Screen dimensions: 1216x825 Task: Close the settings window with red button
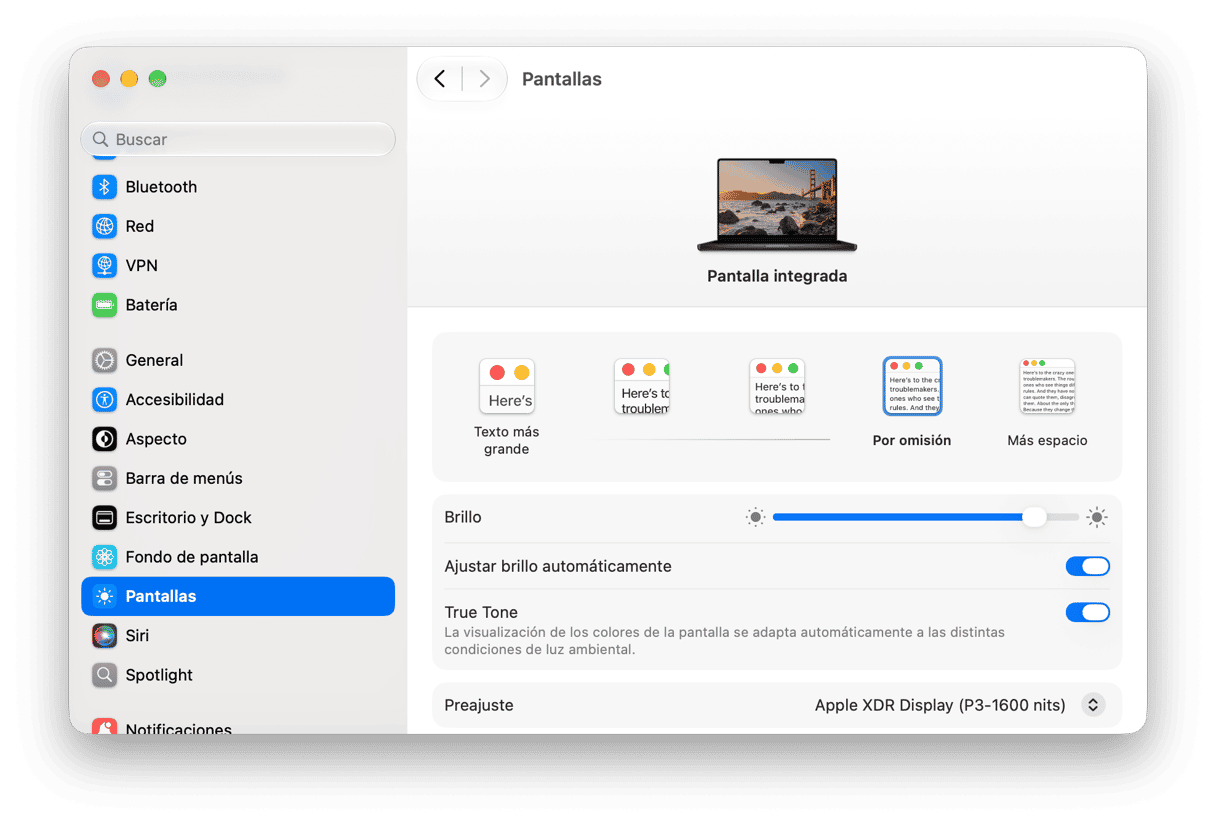coord(101,79)
